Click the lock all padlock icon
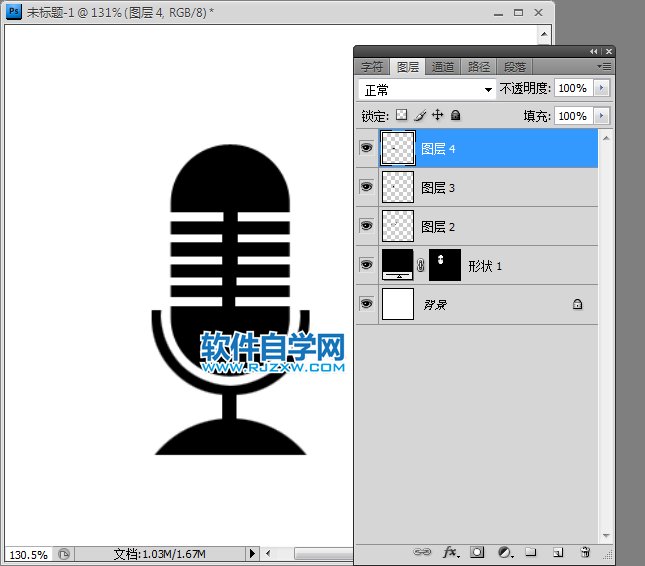Screen dimensions: 645x566 tap(455, 115)
